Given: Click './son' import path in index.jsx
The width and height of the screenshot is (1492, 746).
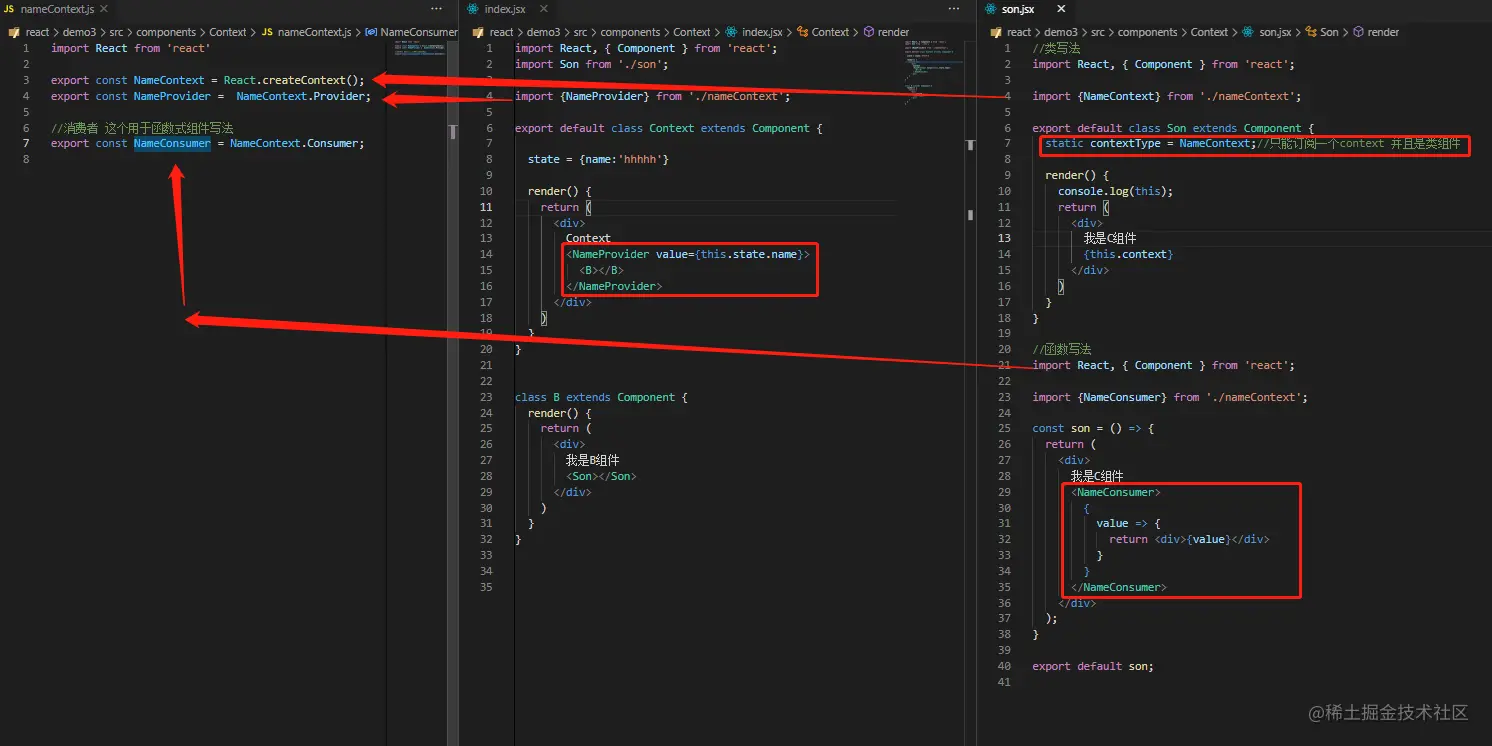Looking at the screenshot, I should click(x=642, y=64).
